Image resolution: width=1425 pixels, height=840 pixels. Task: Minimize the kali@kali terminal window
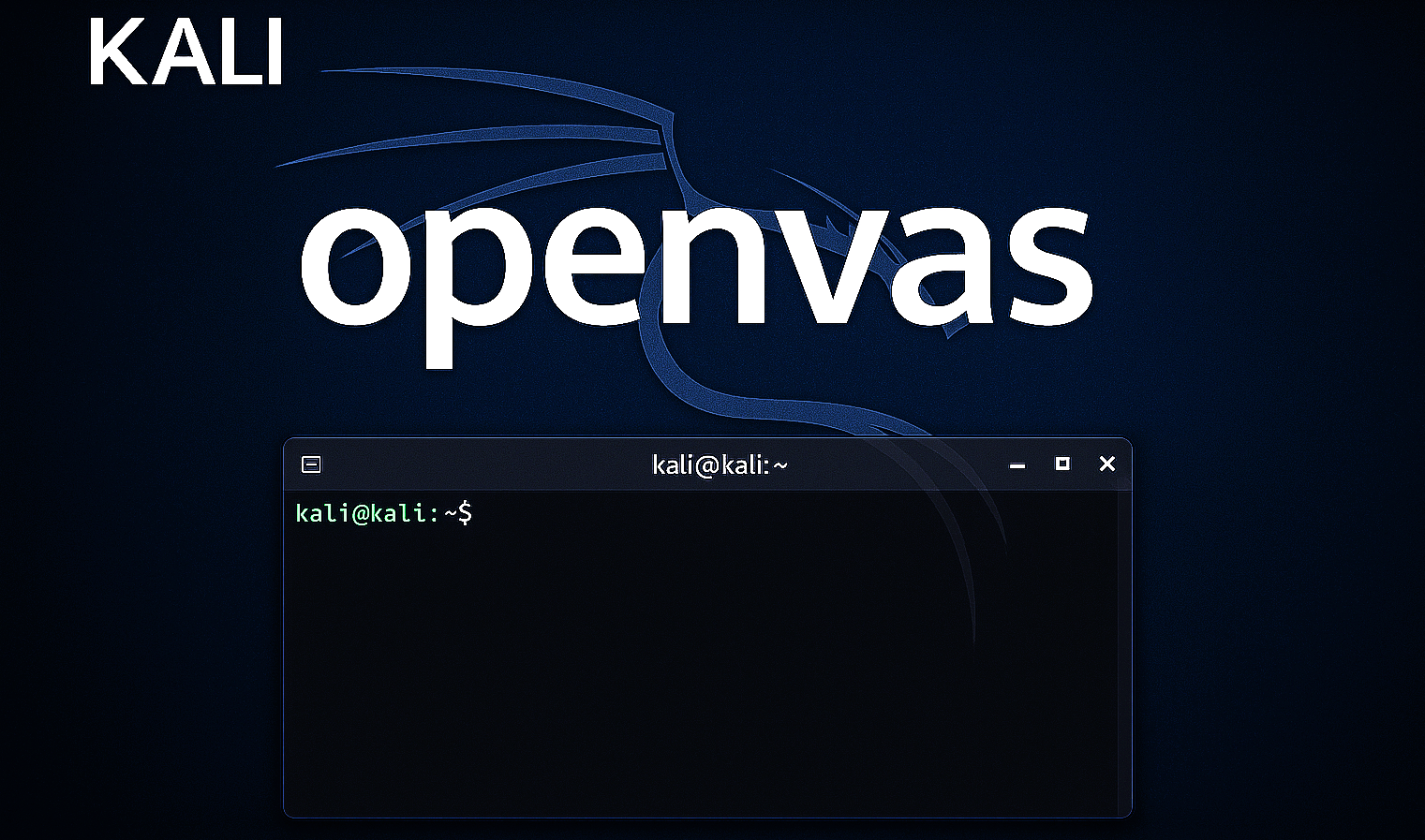[x=1017, y=465]
